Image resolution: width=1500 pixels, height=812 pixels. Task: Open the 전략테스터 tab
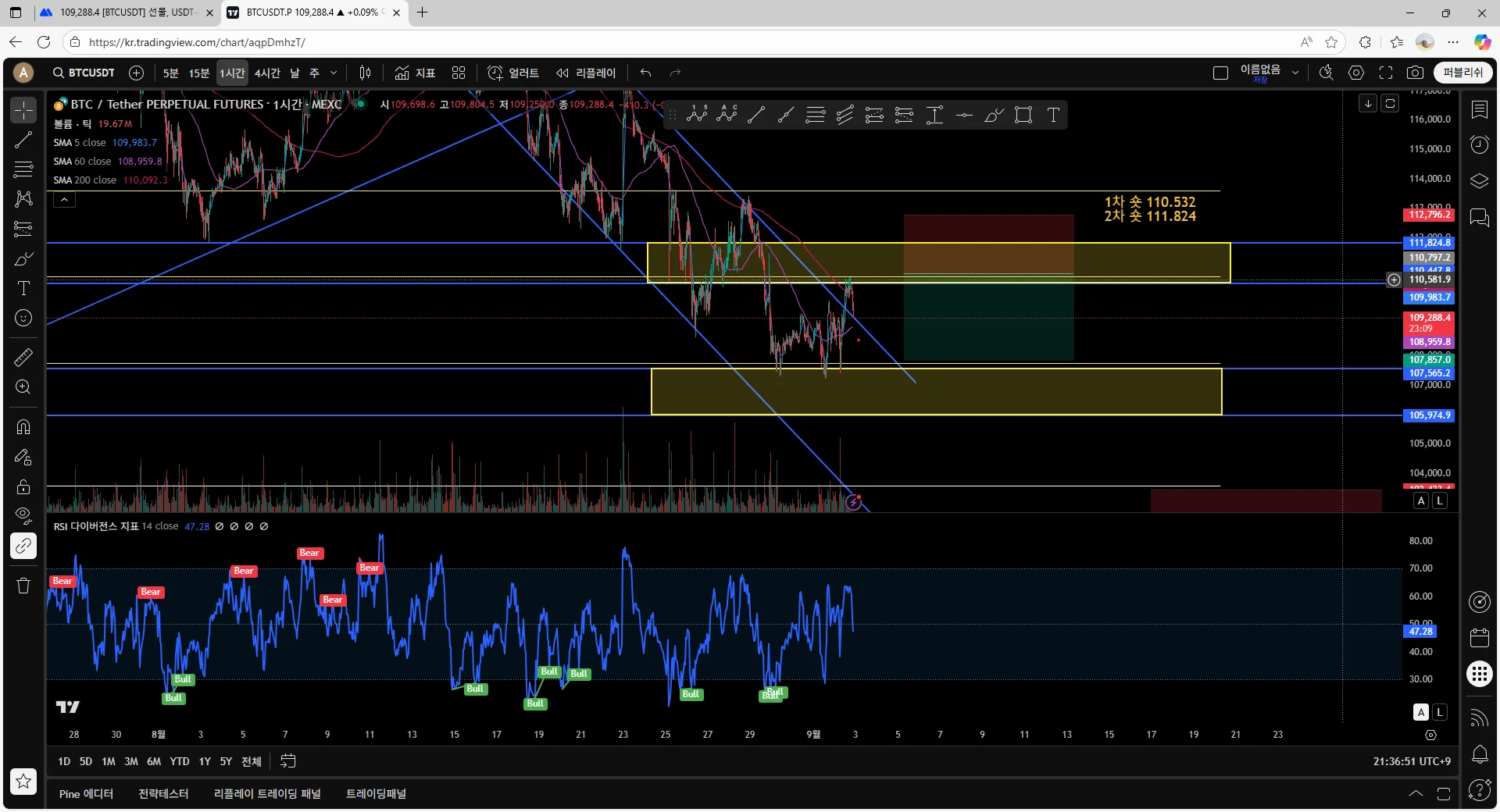pyautogui.click(x=163, y=793)
